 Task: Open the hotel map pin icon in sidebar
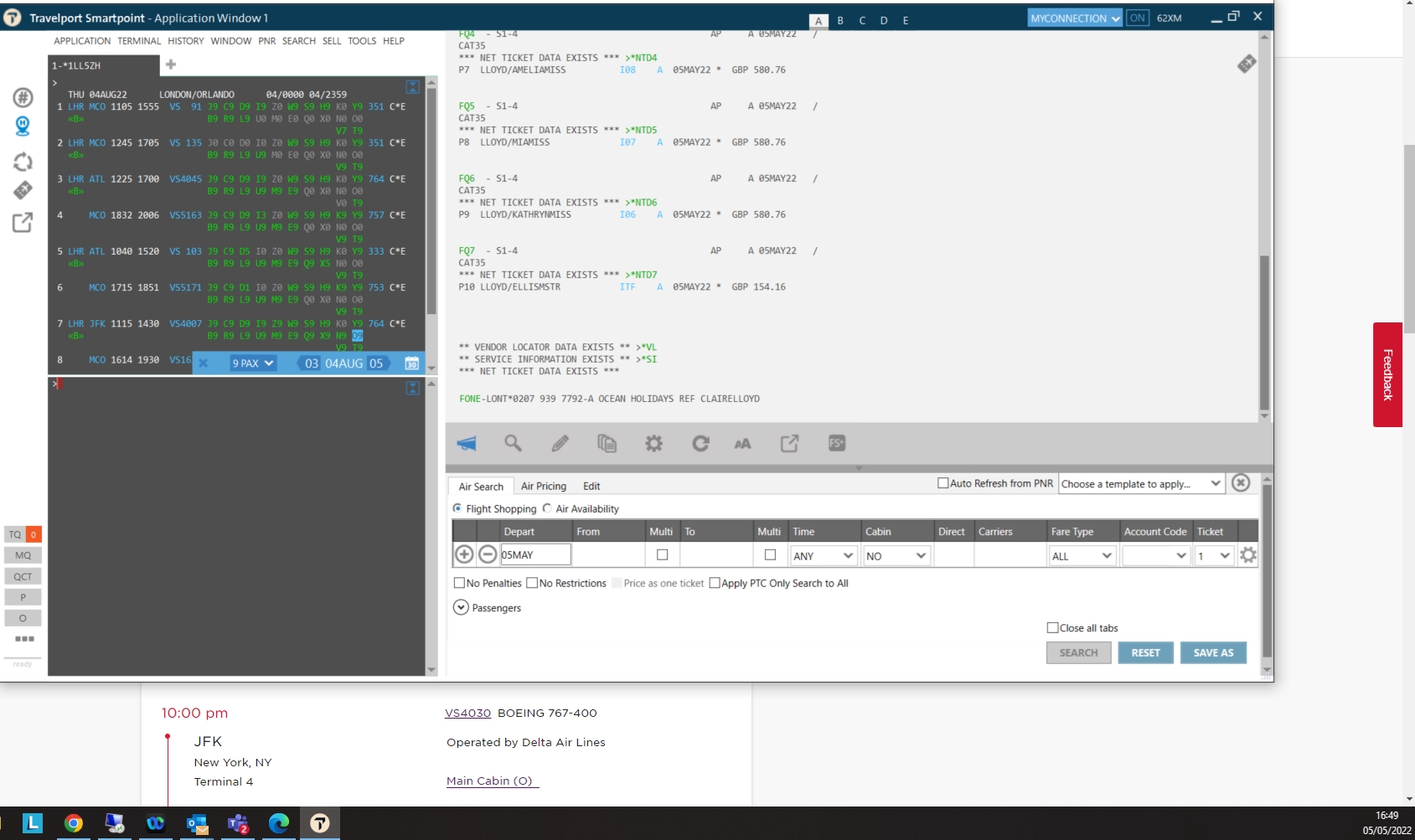pos(23,126)
